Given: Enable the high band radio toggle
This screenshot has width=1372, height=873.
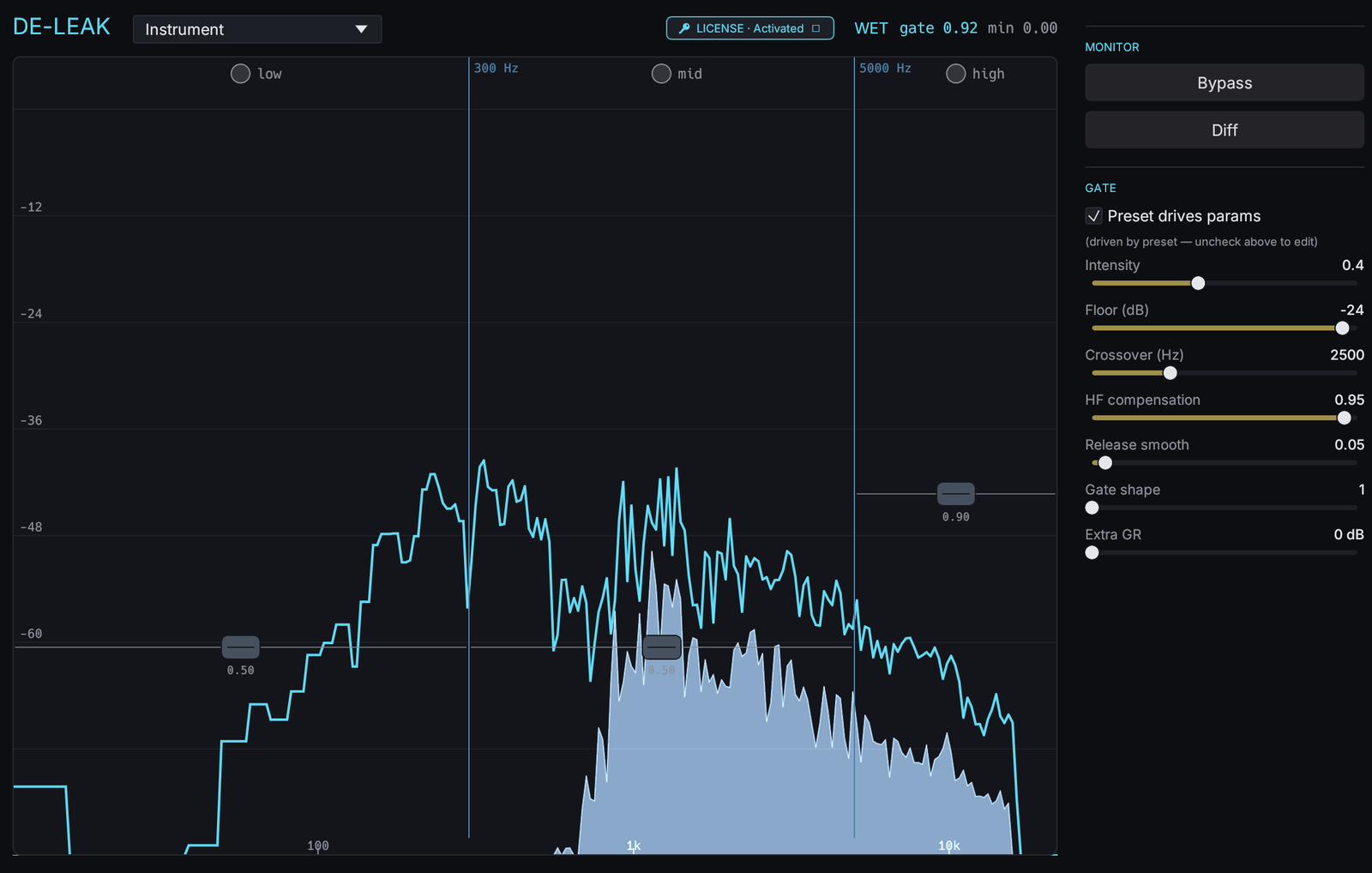Looking at the screenshot, I should (x=955, y=74).
